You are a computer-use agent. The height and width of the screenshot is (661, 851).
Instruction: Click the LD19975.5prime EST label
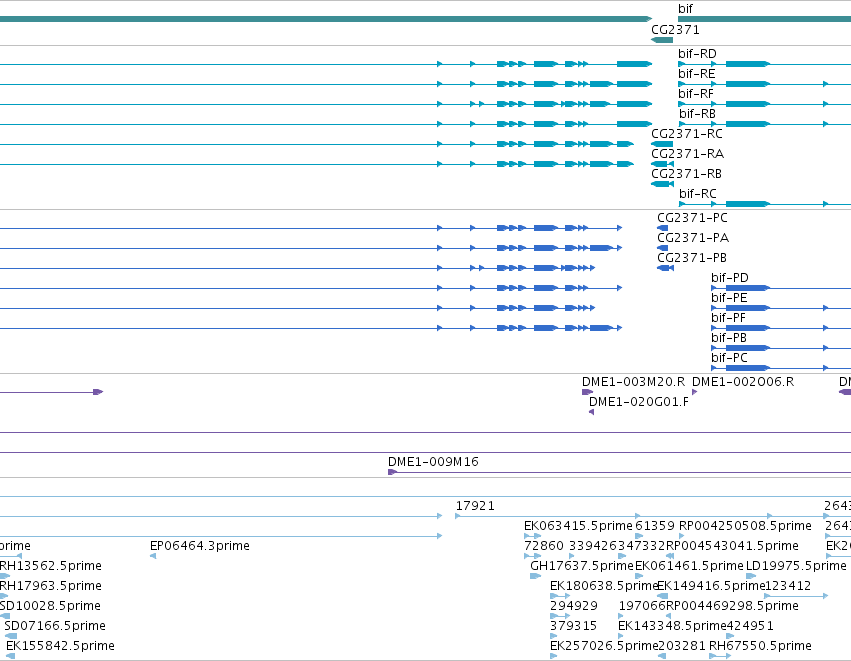(x=796, y=566)
